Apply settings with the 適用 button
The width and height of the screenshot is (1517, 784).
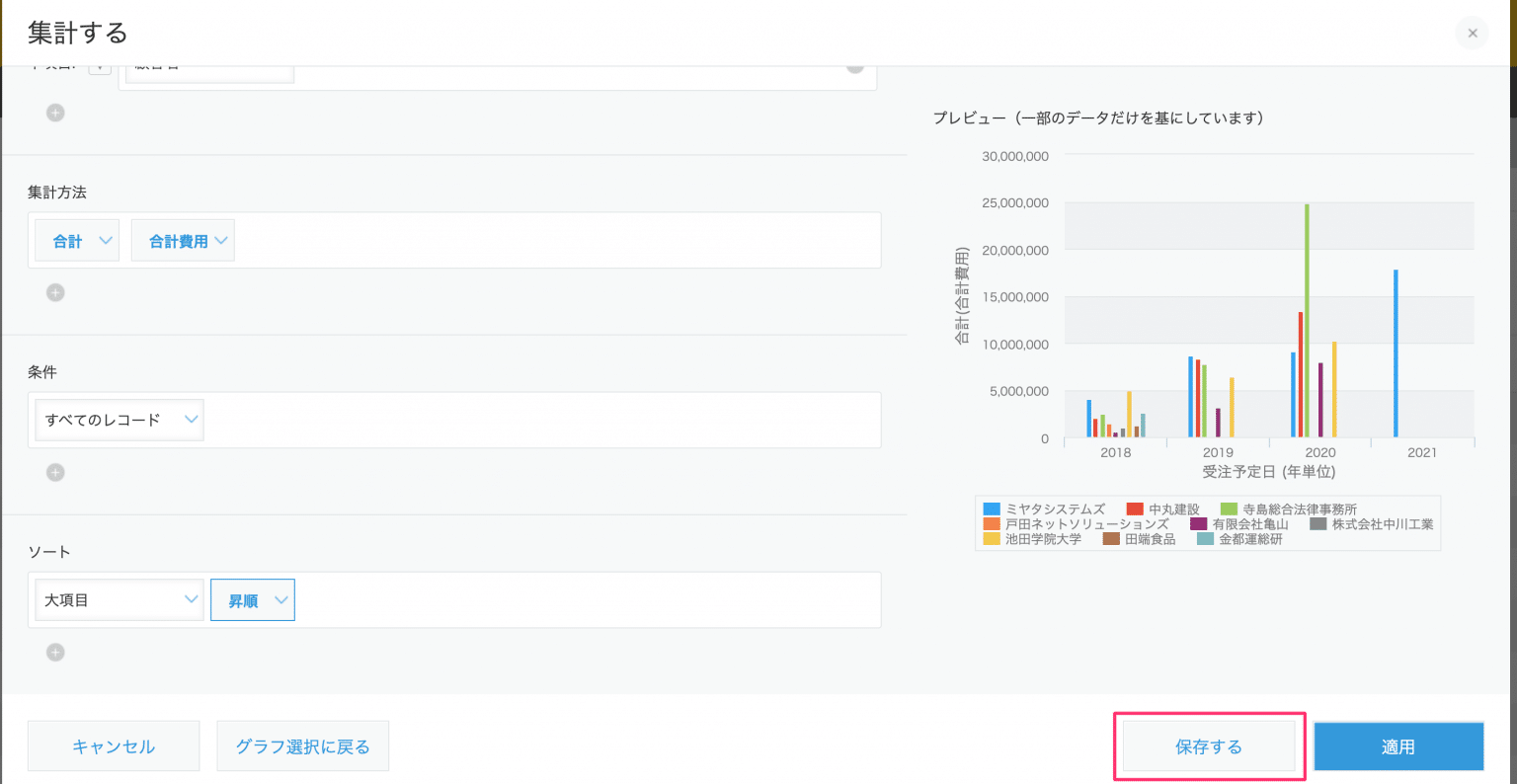(1398, 746)
